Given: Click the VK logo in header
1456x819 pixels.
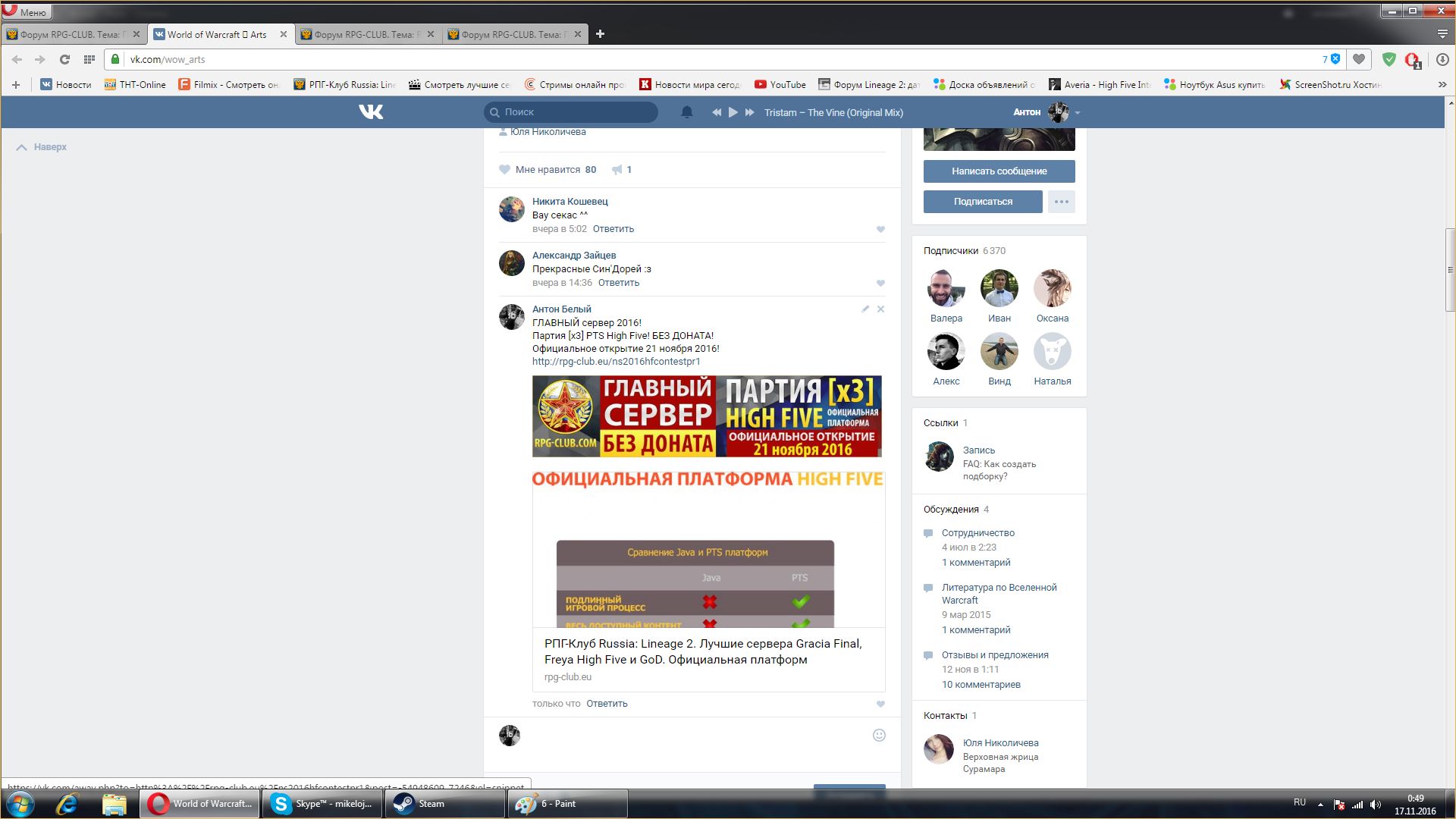Looking at the screenshot, I should (x=371, y=112).
